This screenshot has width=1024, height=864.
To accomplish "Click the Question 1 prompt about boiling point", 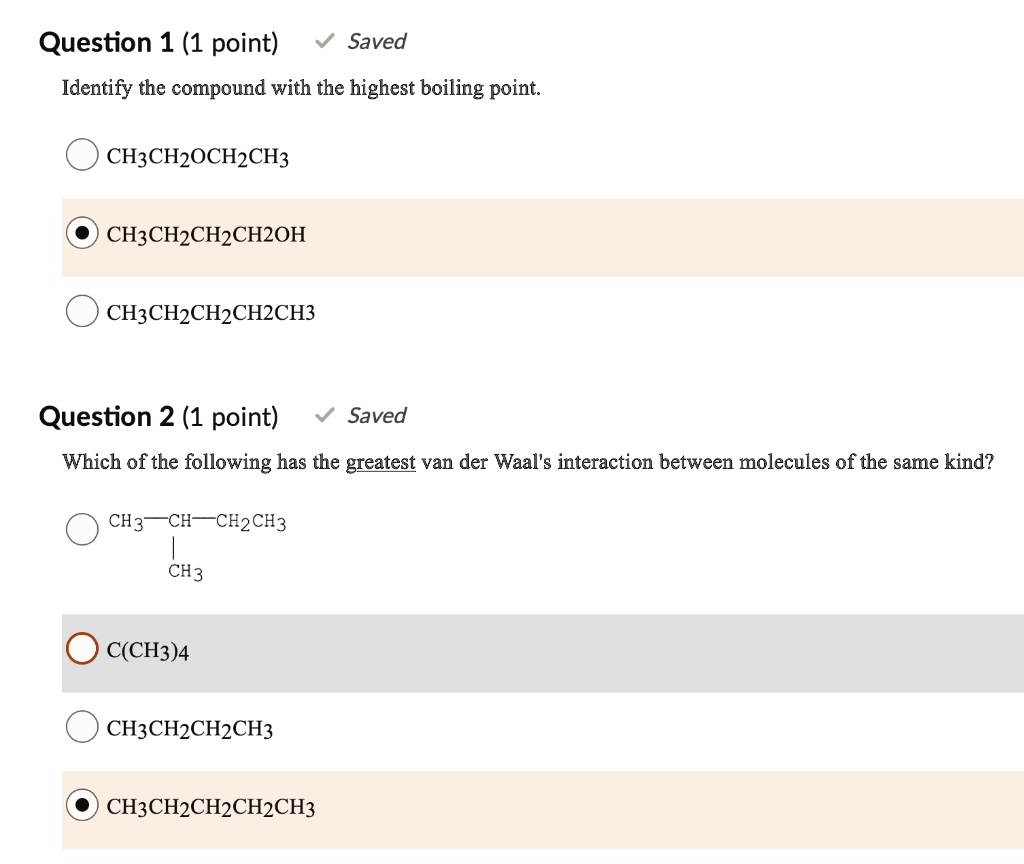I will (x=300, y=88).
